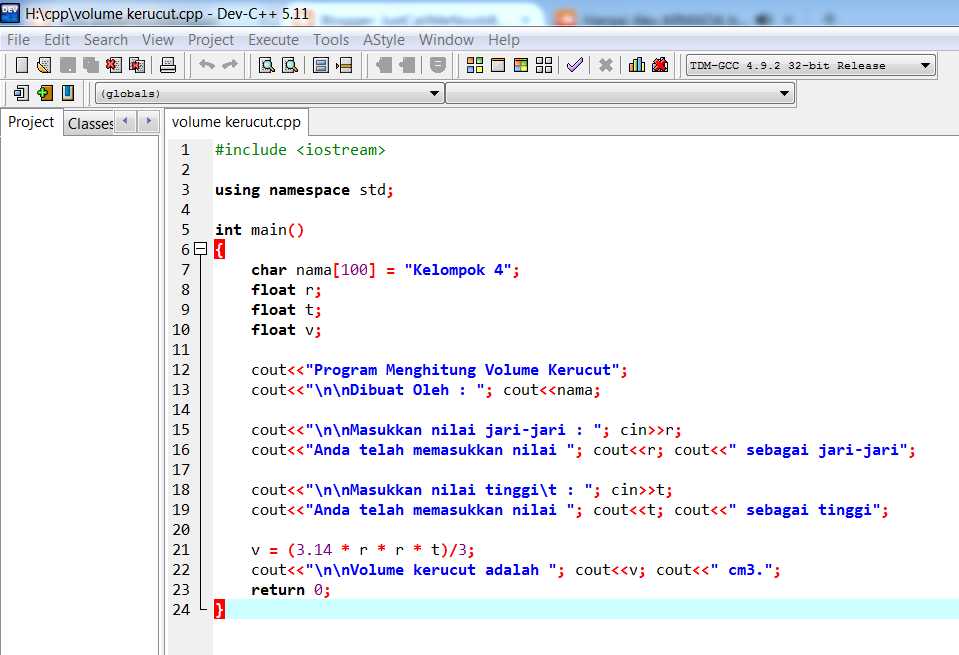Click the greyed Save file icon

pyautogui.click(x=67, y=65)
